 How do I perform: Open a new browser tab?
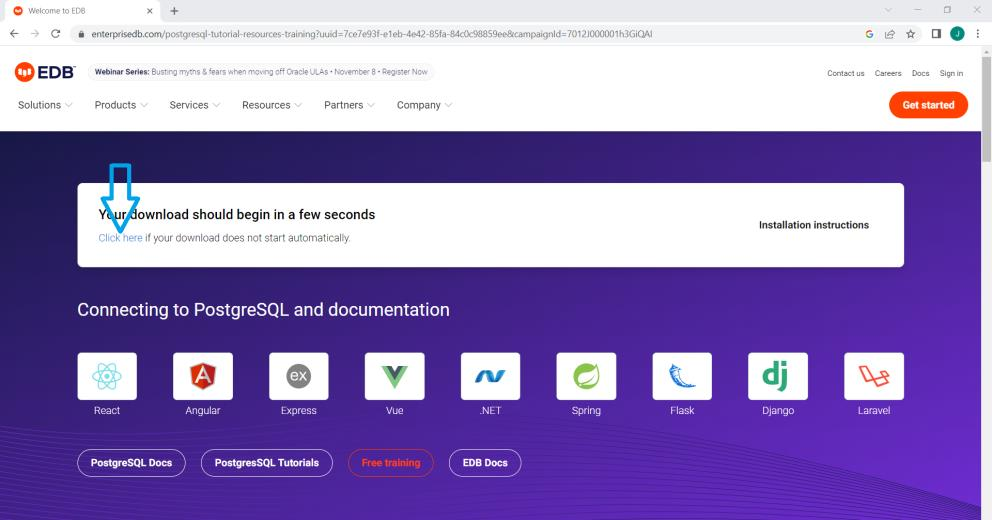coord(174,11)
